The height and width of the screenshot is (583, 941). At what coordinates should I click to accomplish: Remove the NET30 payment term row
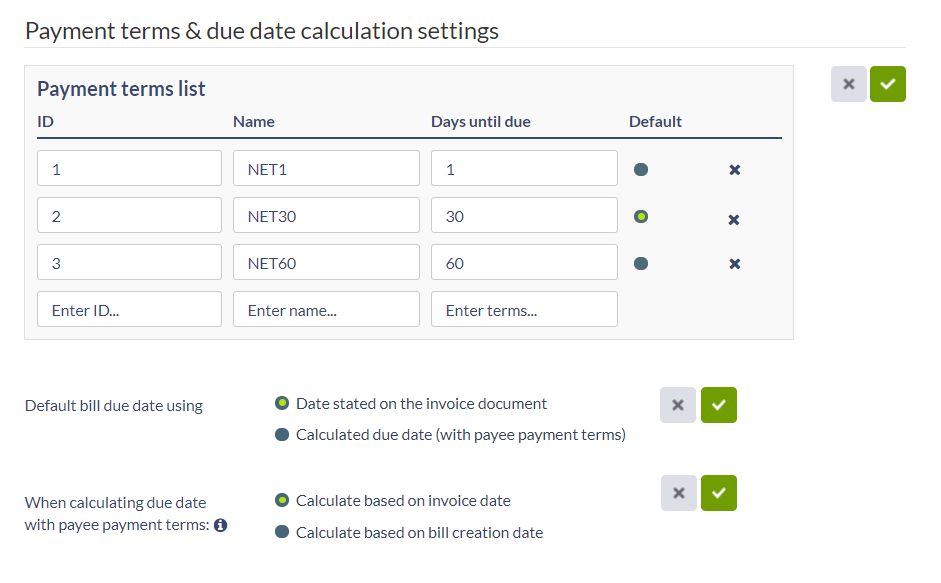733,220
